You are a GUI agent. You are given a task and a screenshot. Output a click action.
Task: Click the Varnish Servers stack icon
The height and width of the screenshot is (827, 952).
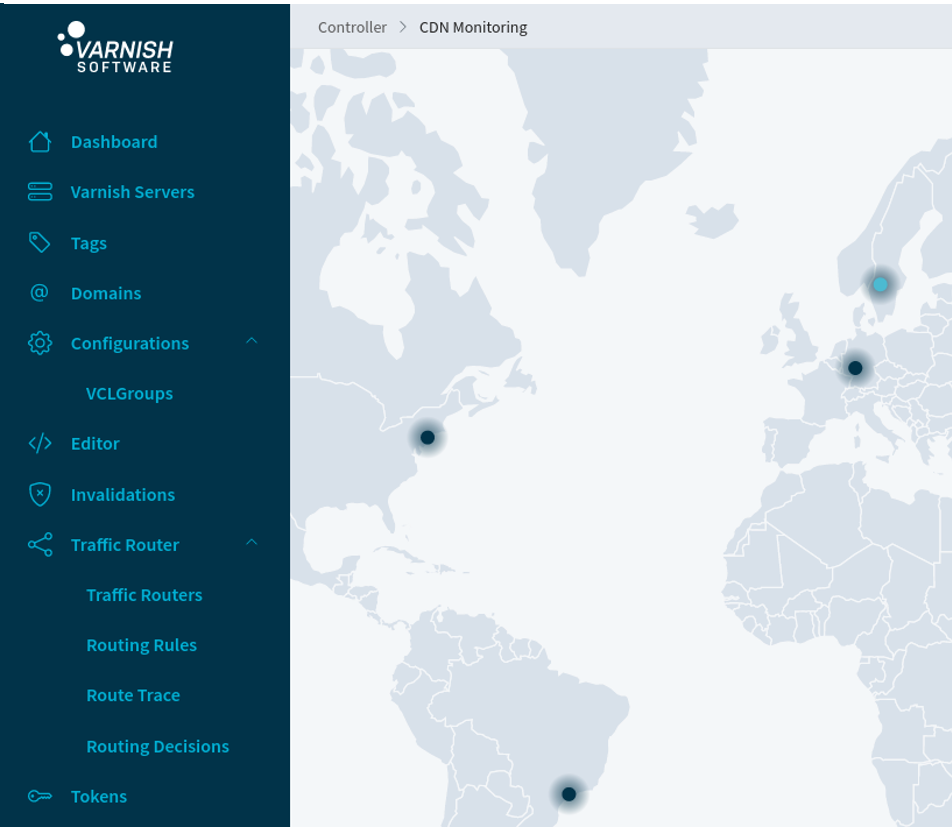tap(40, 192)
